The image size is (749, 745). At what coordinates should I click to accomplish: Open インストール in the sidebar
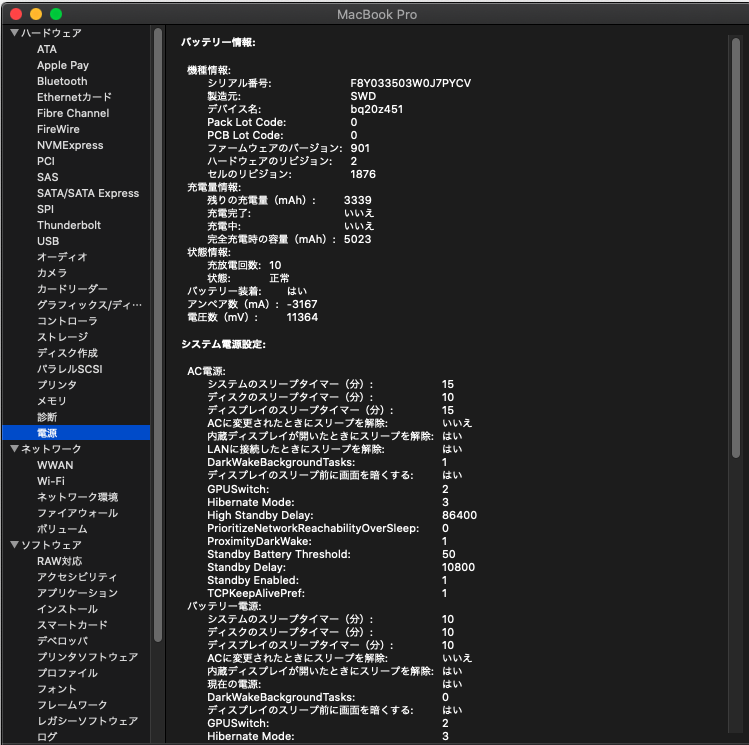67,609
